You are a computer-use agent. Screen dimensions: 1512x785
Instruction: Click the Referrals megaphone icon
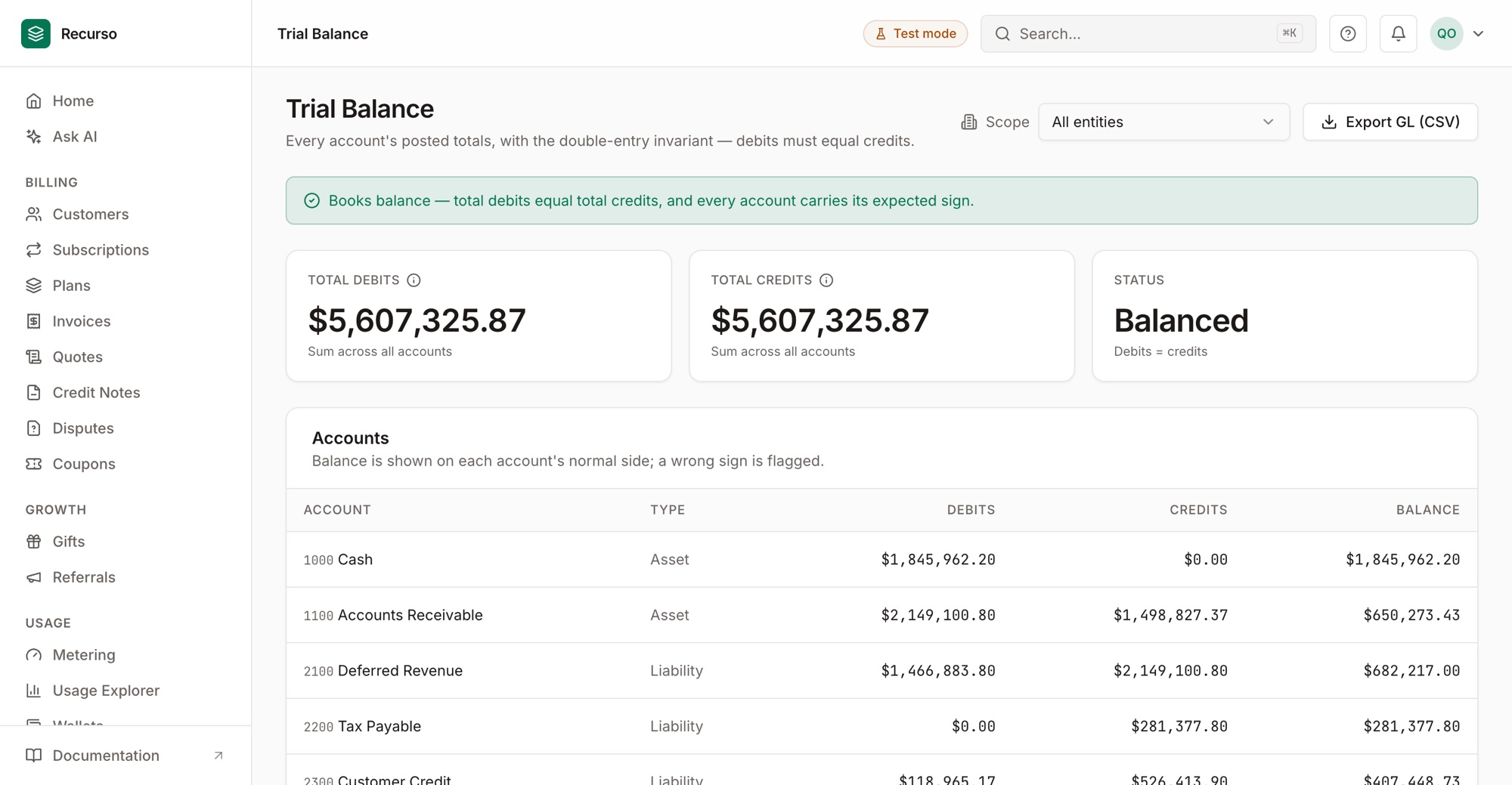click(x=33, y=577)
